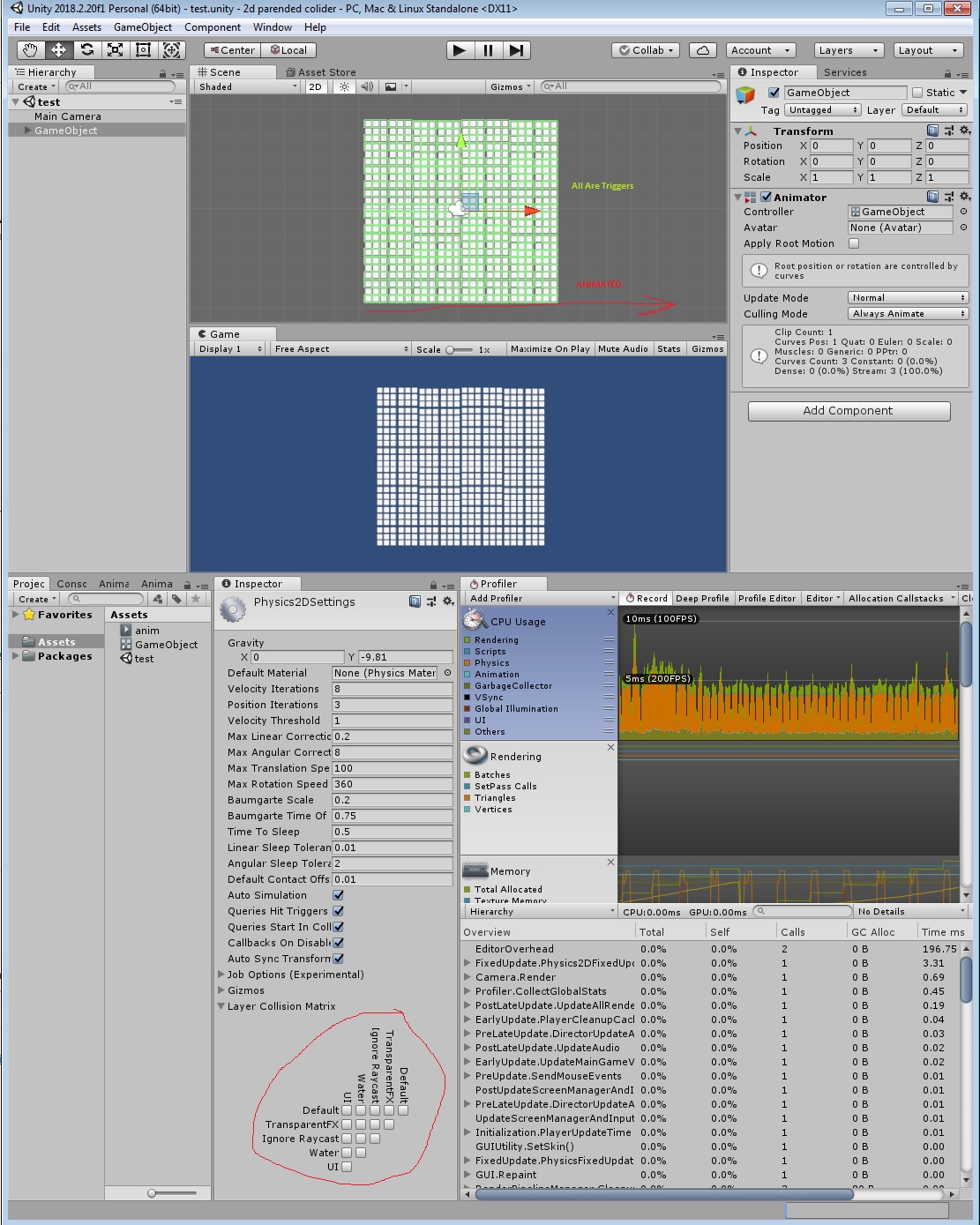Select the Rect transform tool
The height and width of the screenshot is (1225, 980).
pos(142,50)
